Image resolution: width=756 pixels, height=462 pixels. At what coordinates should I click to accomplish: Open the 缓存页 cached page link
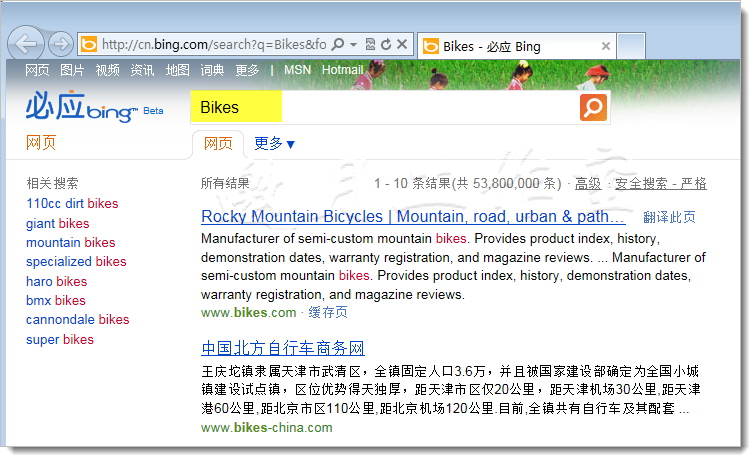(x=328, y=313)
